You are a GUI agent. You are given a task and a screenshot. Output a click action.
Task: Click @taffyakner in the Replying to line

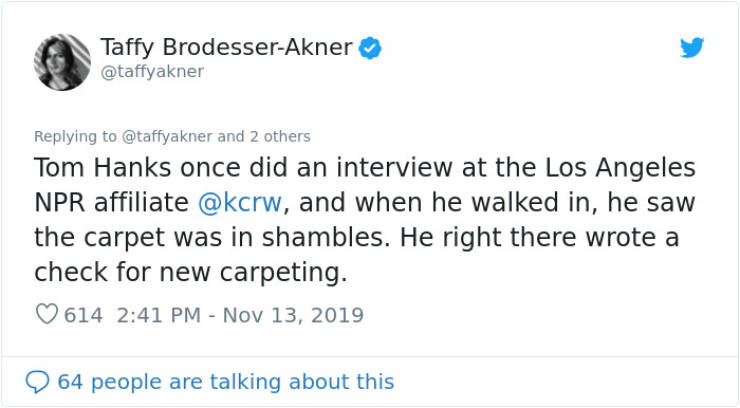[167, 136]
